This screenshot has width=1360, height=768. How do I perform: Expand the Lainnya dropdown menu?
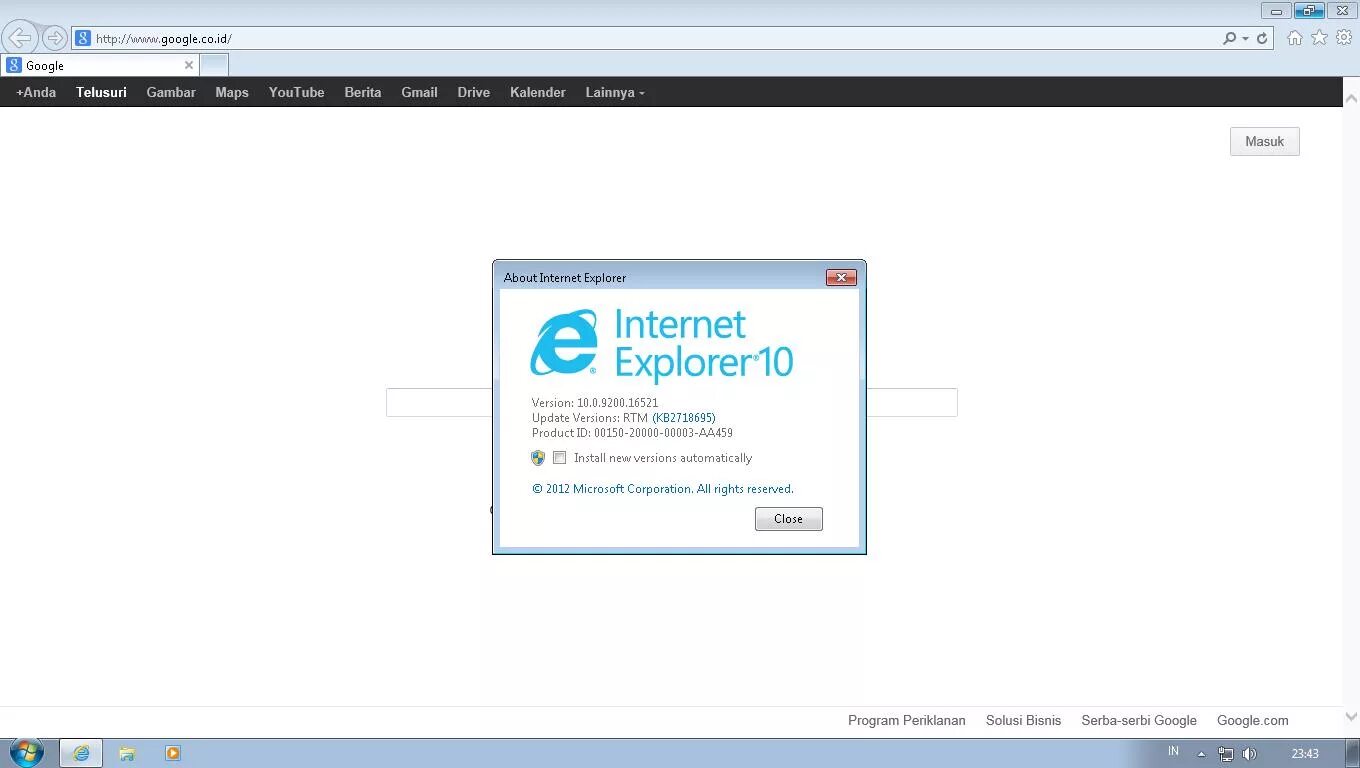(x=615, y=92)
